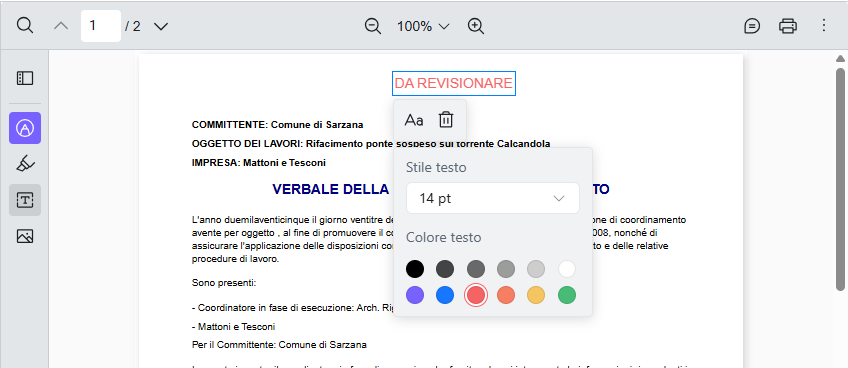This screenshot has width=848, height=368.
Task: Select the highlighter tool
Action: 25,164
